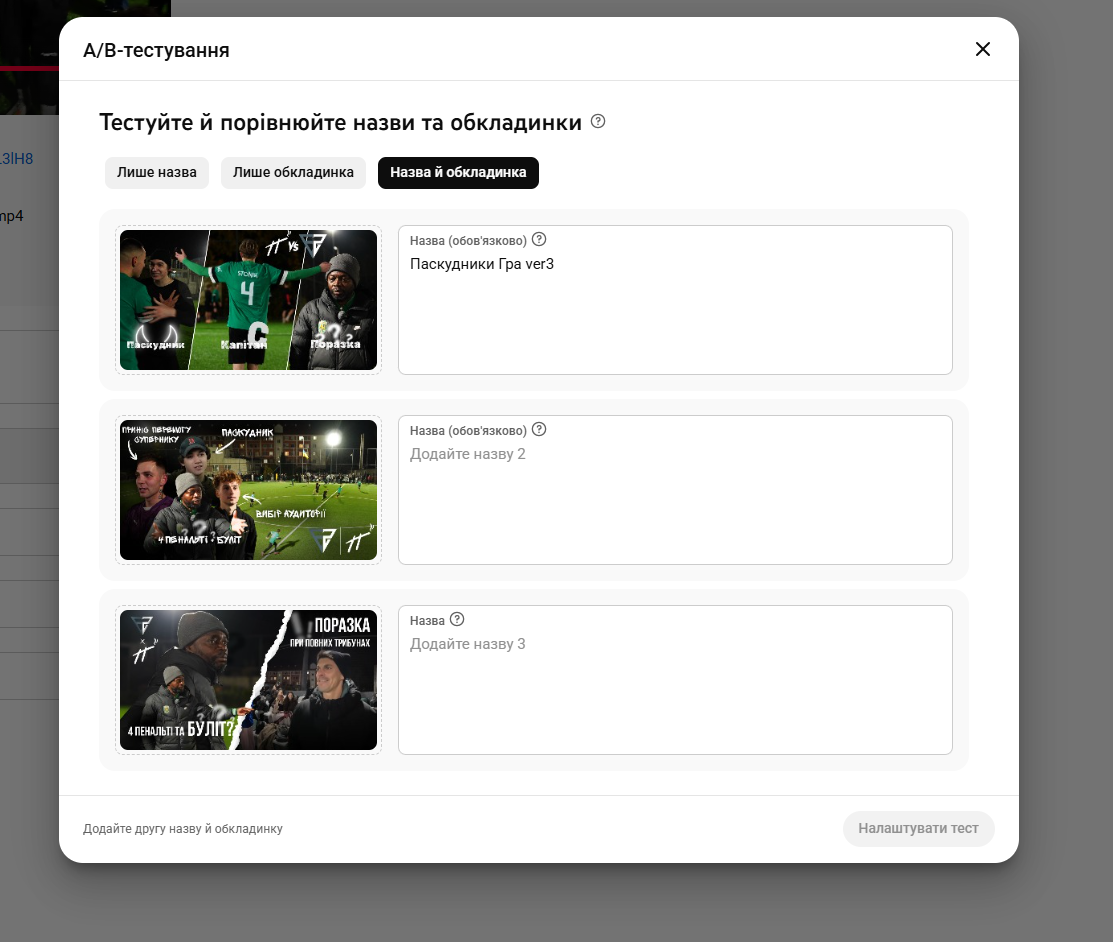Click the heading 'Тестуйте й порівнюйте назви та обкладинки'
This screenshot has width=1113, height=942.
coord(340,122)
